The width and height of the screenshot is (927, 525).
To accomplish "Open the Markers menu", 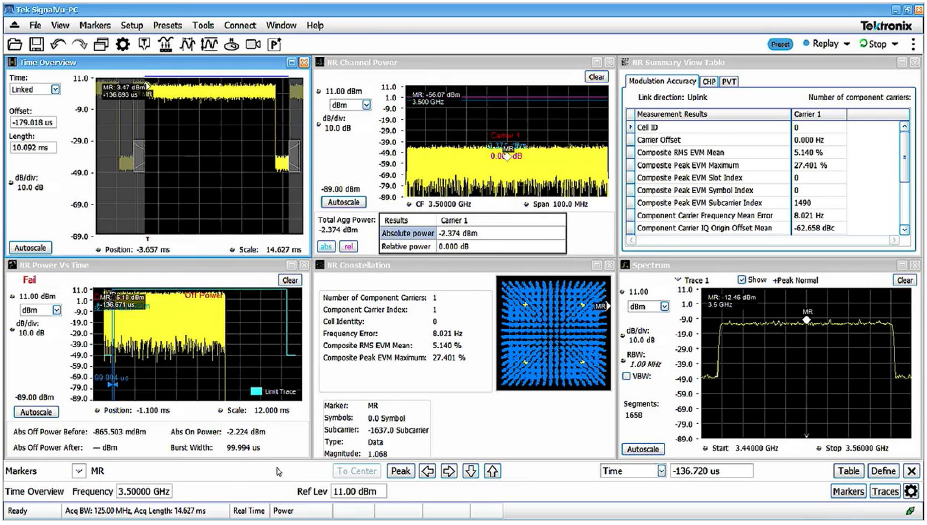I will 94,25.
